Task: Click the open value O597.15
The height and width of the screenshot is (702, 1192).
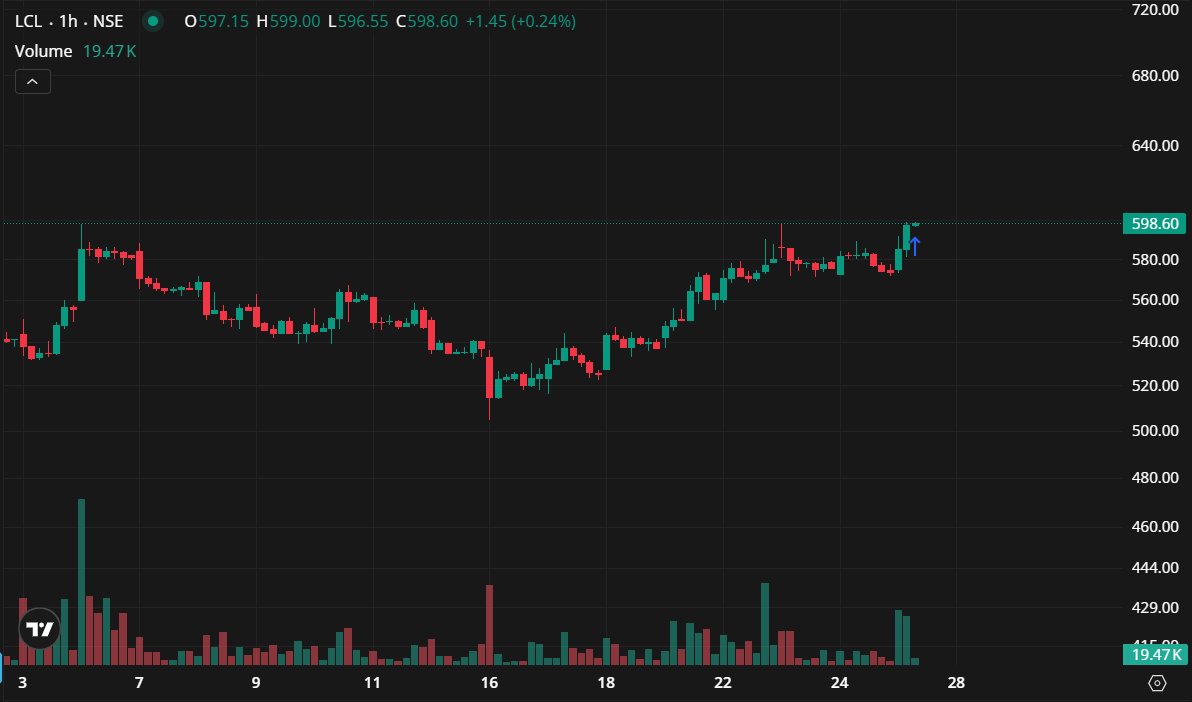Action: click(217, 21)
